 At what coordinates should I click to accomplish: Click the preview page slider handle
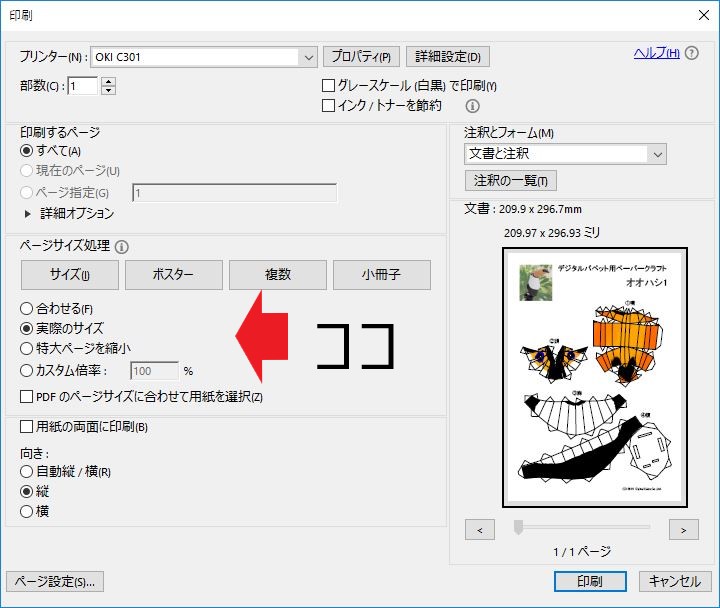(518, 527)
